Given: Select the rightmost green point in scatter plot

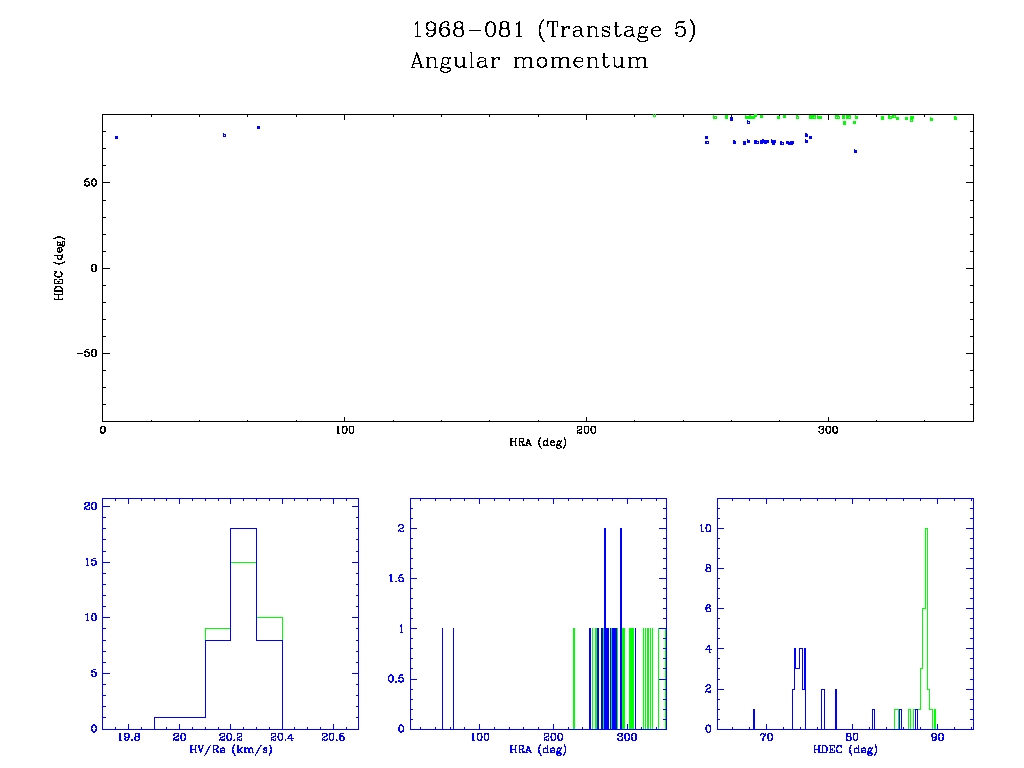Looking at the screenshot, I should (955, 118).
